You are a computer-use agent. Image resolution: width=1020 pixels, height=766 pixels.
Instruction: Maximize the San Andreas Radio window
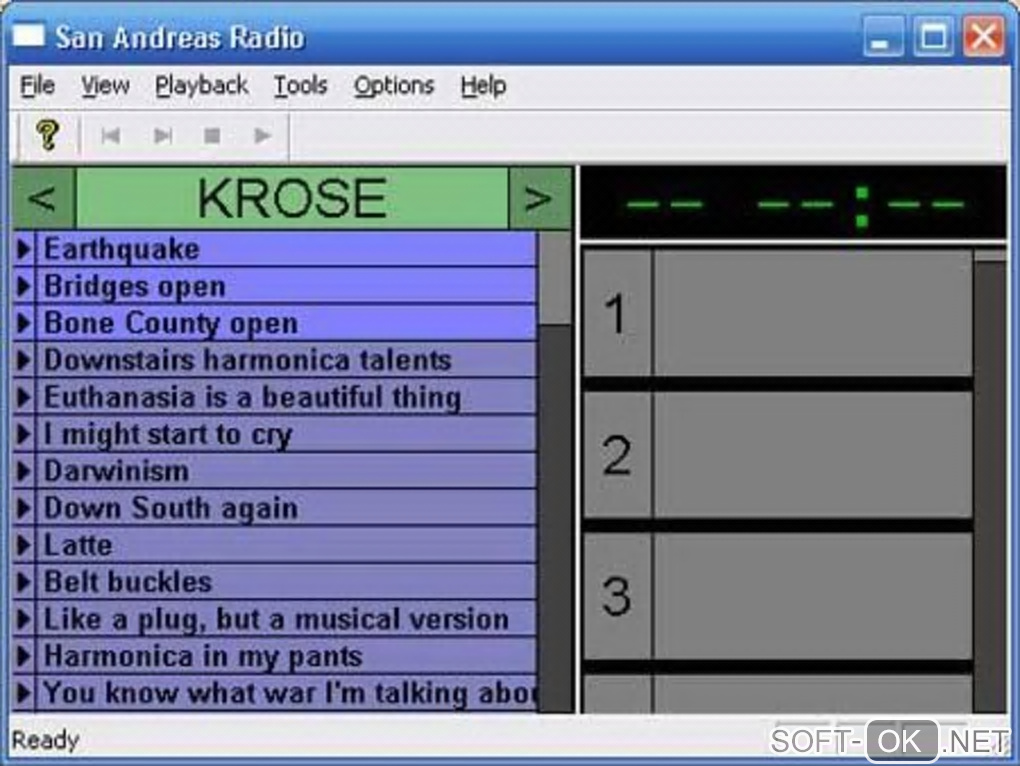tap(933, 36)
